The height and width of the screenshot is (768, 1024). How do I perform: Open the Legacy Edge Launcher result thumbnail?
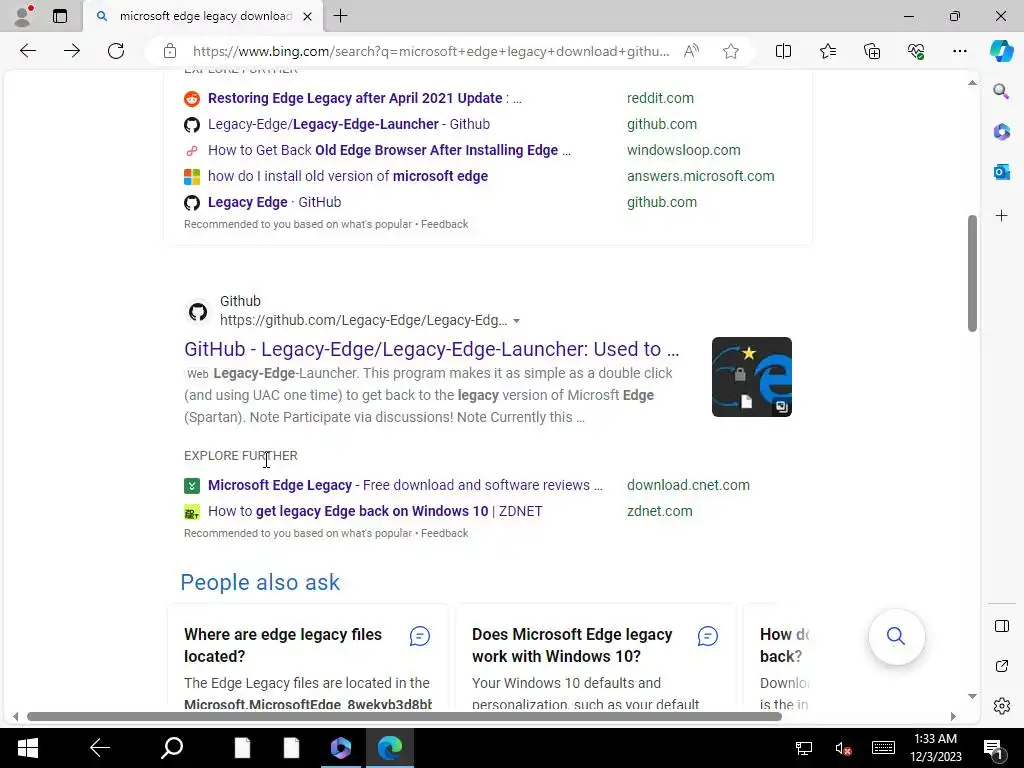click(752, 377)
